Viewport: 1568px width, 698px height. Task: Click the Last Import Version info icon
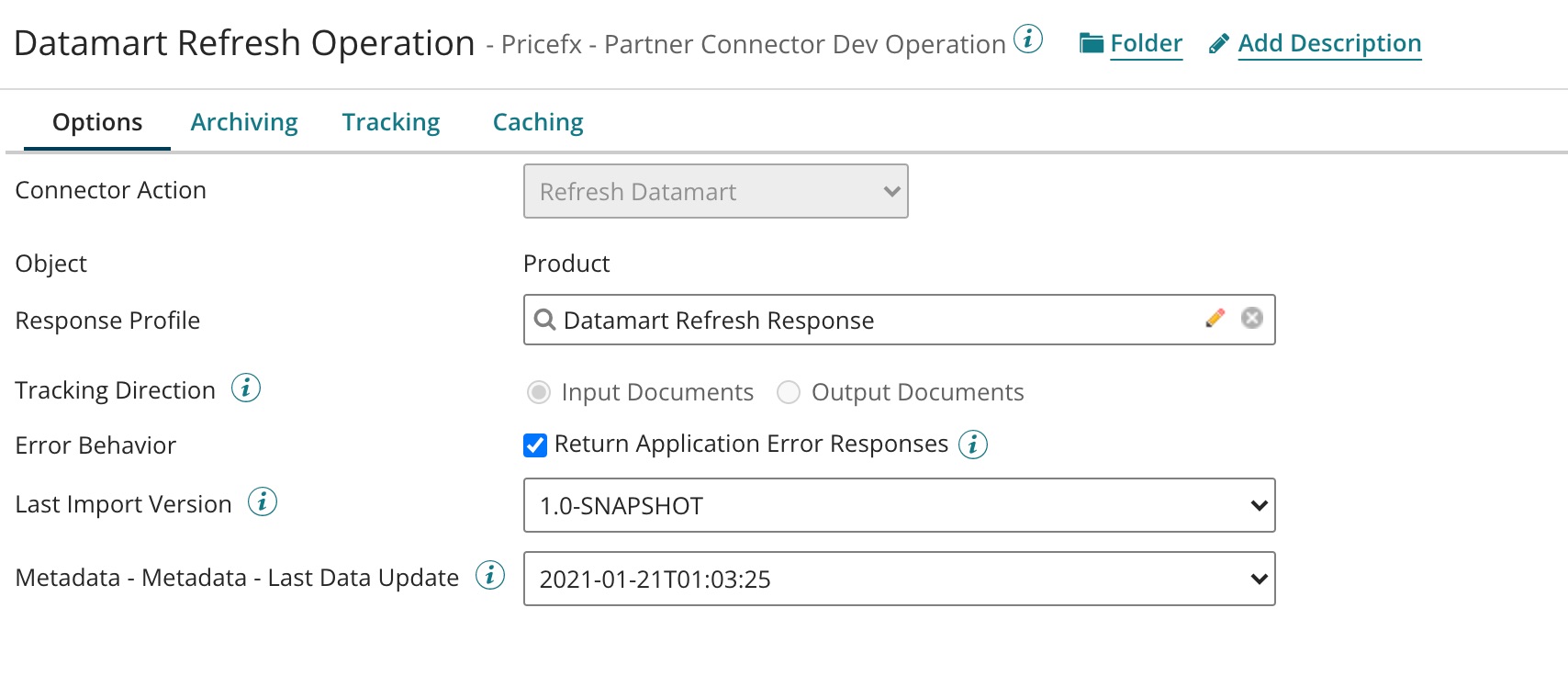(263, 502)
